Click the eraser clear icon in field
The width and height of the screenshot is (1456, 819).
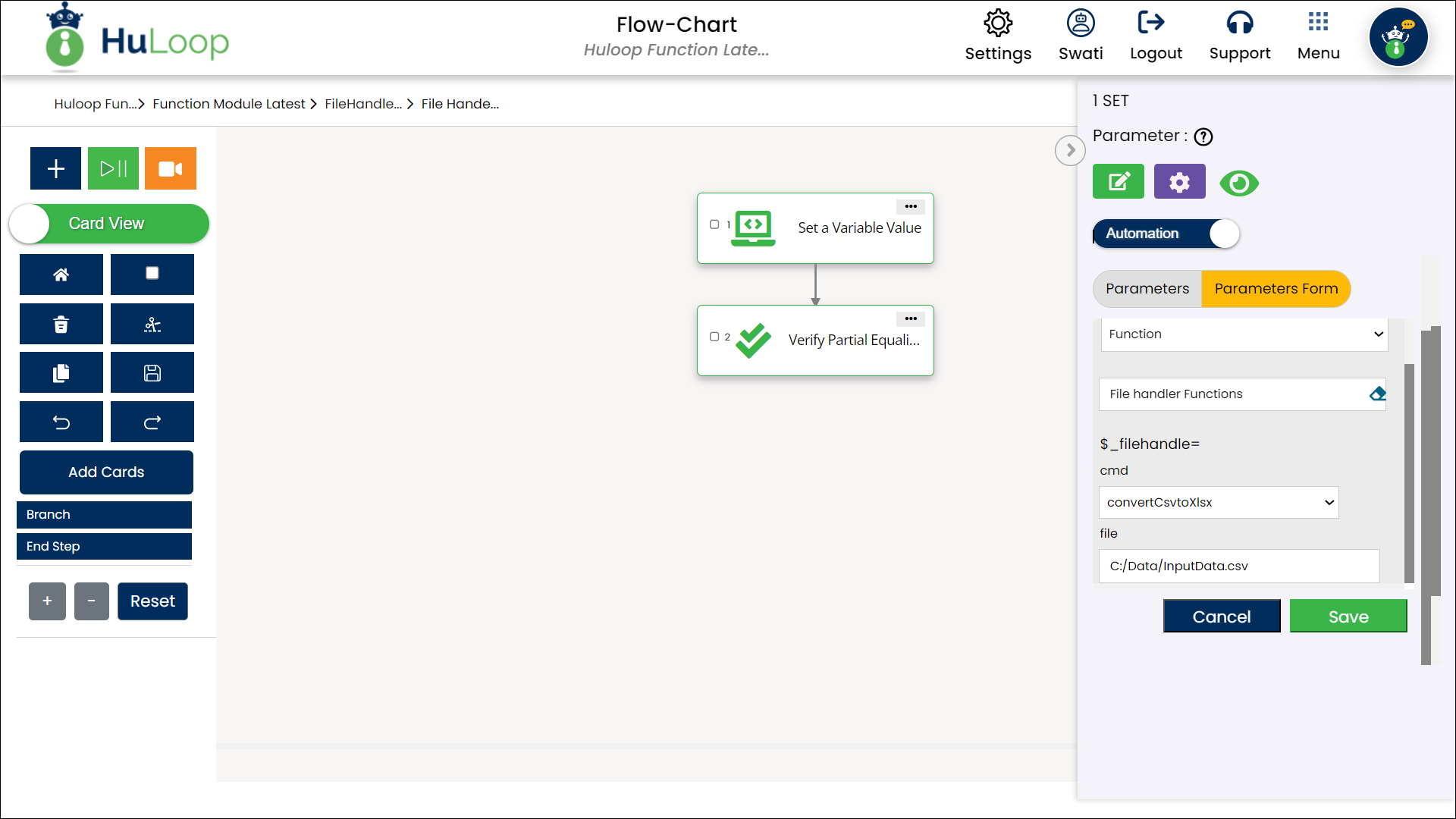pyautogui.click(x=1377, y=394)
